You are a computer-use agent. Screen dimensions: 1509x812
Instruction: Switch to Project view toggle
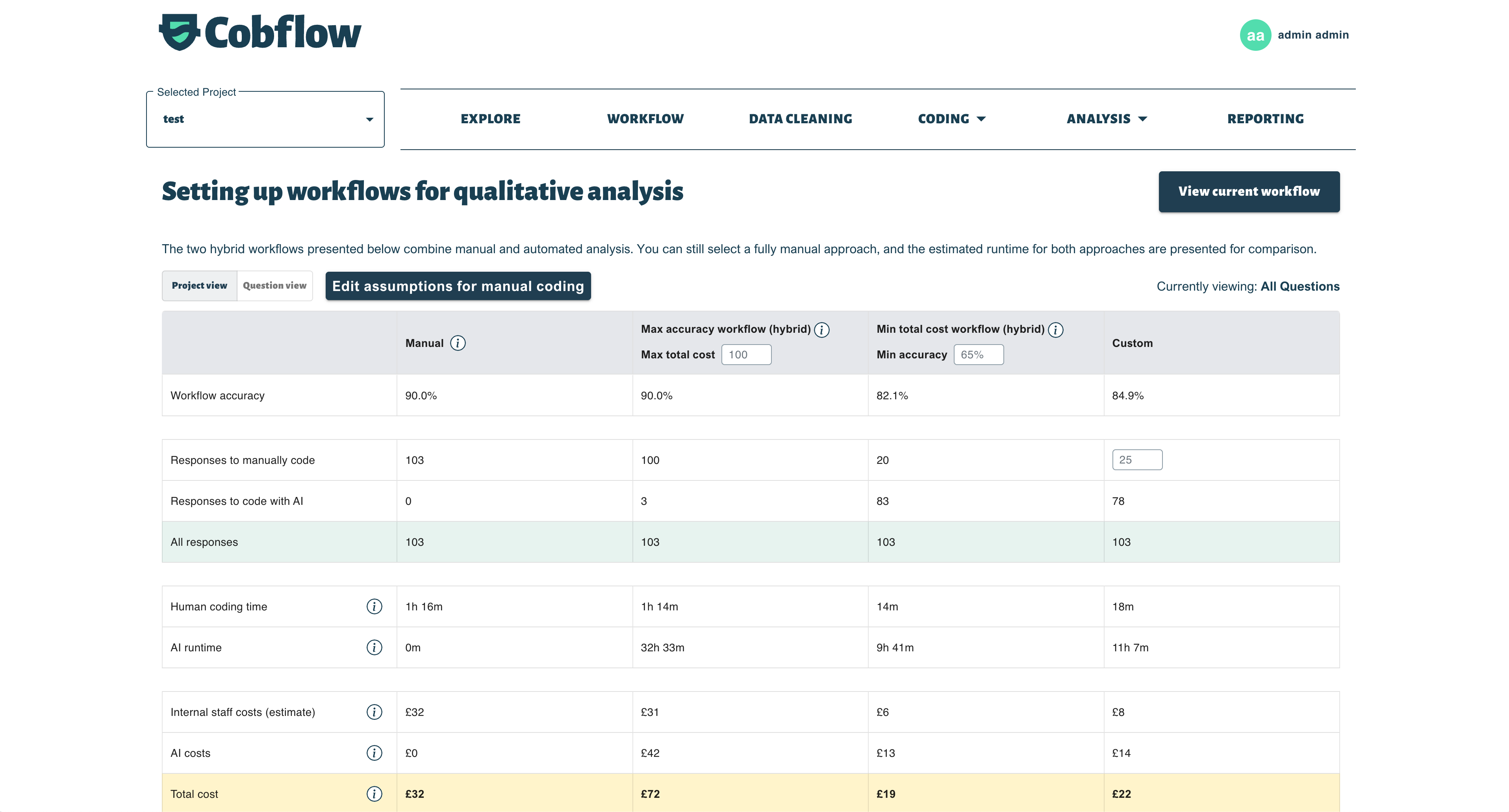tap(199, 285)
